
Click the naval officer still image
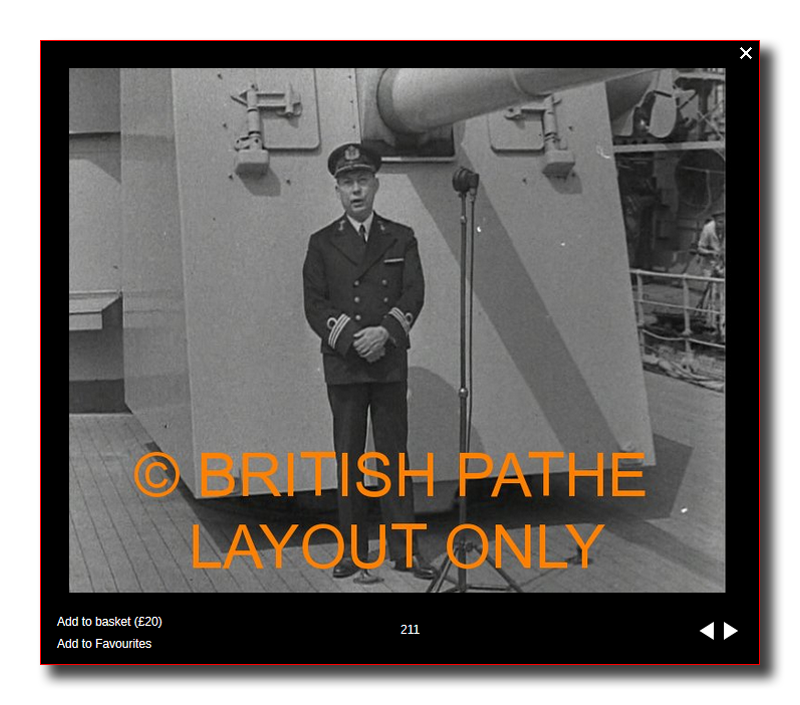(397, 330)
